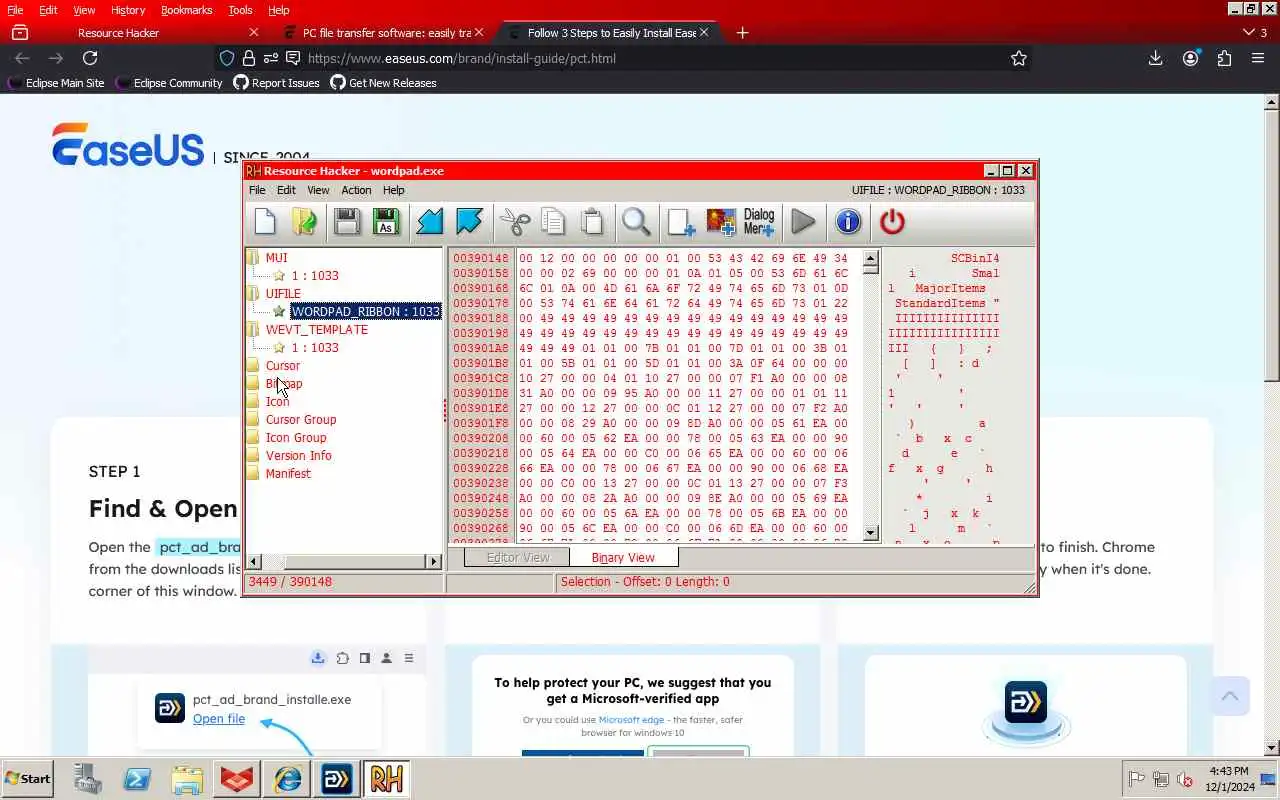Click Add image resource icon
The image size is (1280, 800).
[x=721, y=221]
